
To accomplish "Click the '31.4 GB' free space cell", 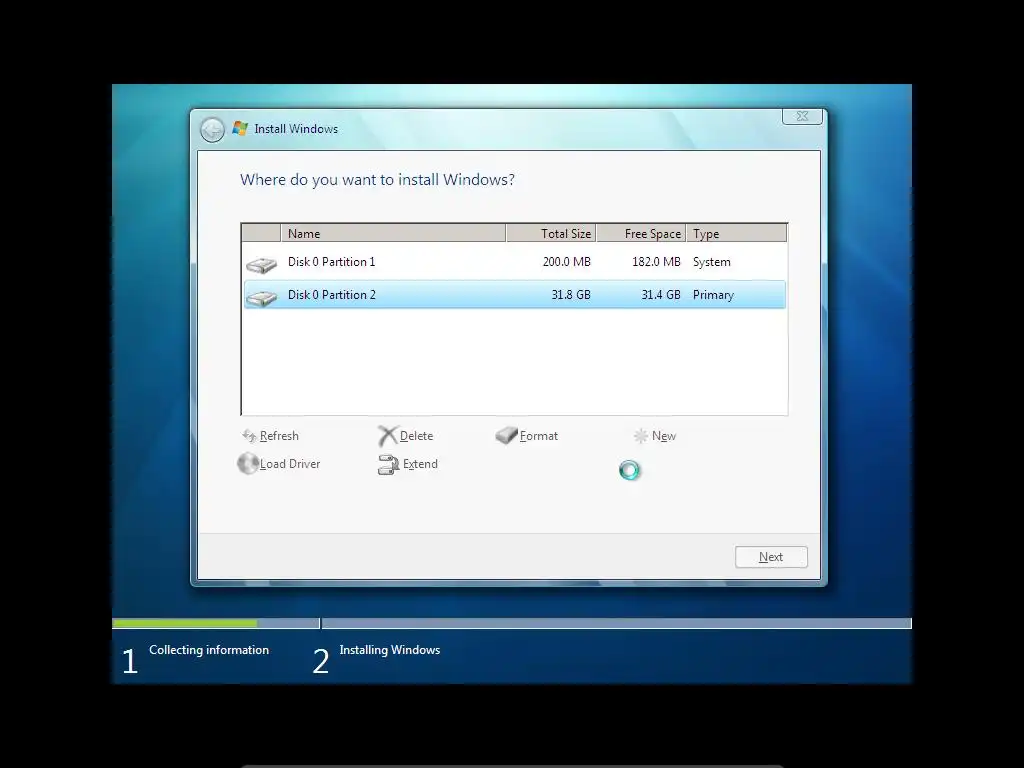I will tap(661, 295).
